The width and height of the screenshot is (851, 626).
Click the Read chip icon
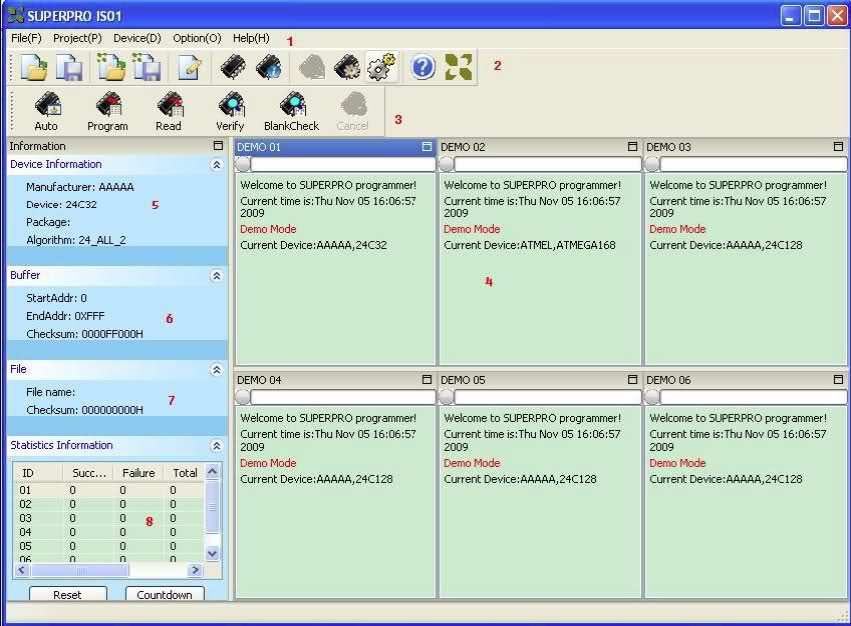(x=168, y=108)
